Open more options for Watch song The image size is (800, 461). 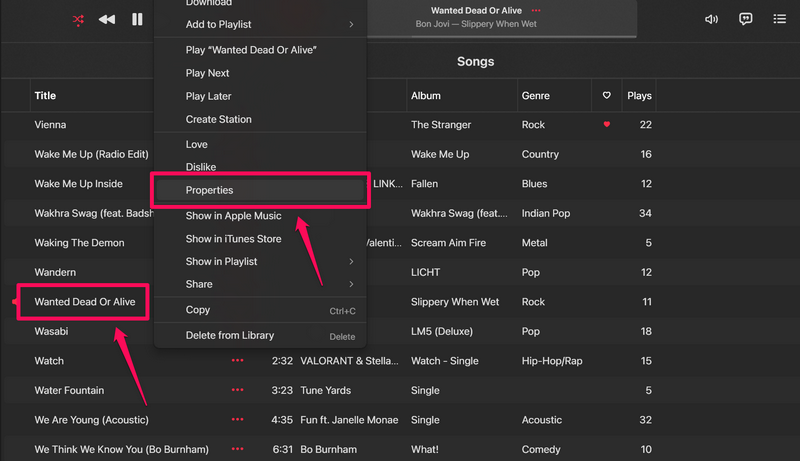coord(237,361)
